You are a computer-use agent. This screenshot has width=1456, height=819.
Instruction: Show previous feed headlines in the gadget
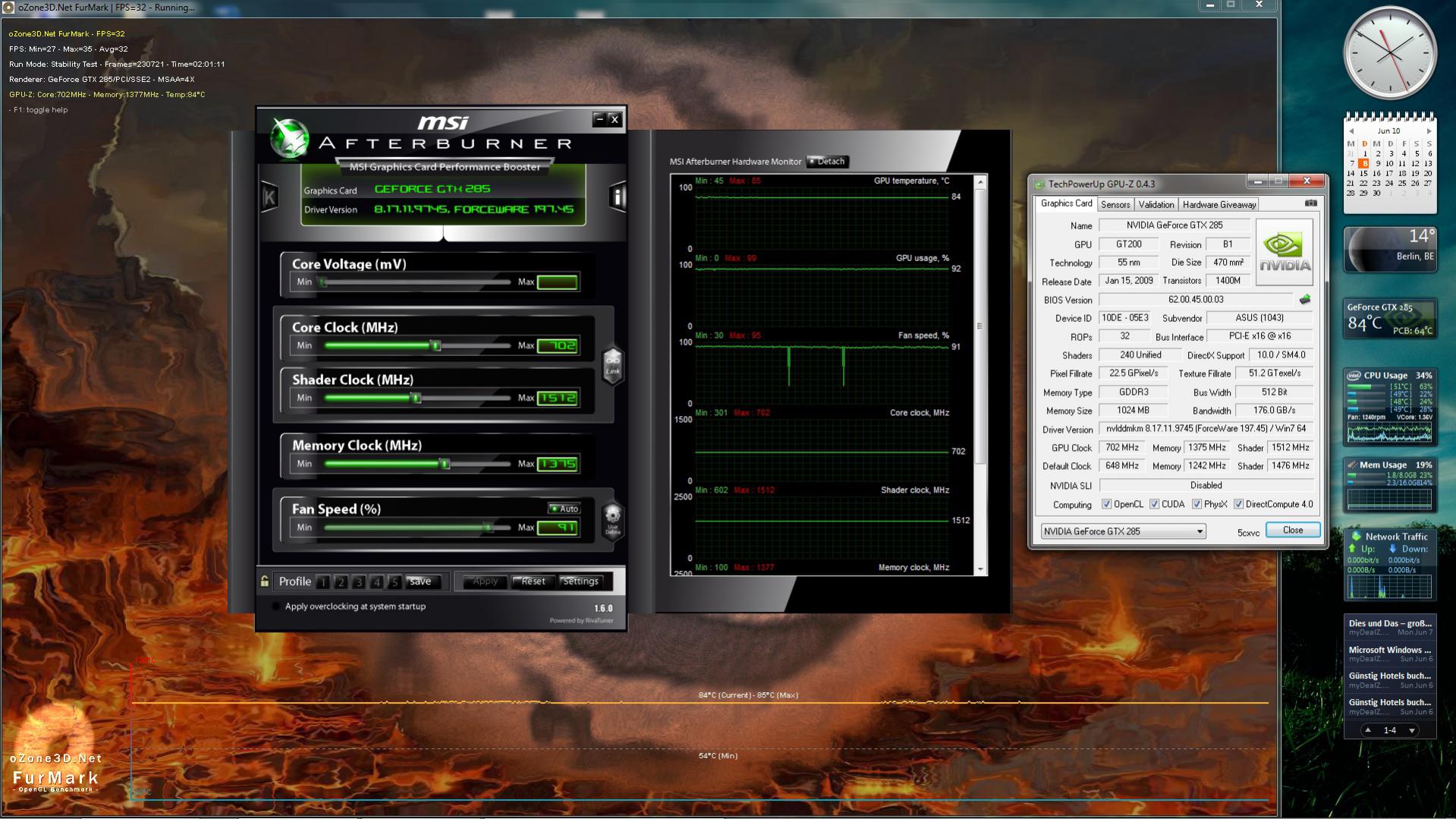[x=1367, y=730]
